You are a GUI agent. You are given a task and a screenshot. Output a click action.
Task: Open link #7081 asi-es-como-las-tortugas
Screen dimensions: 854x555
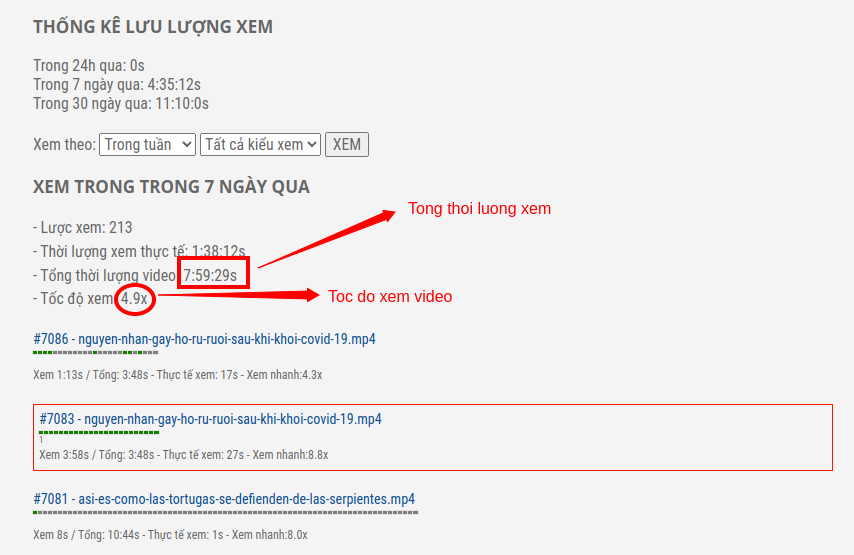click(x=224, y=499)
